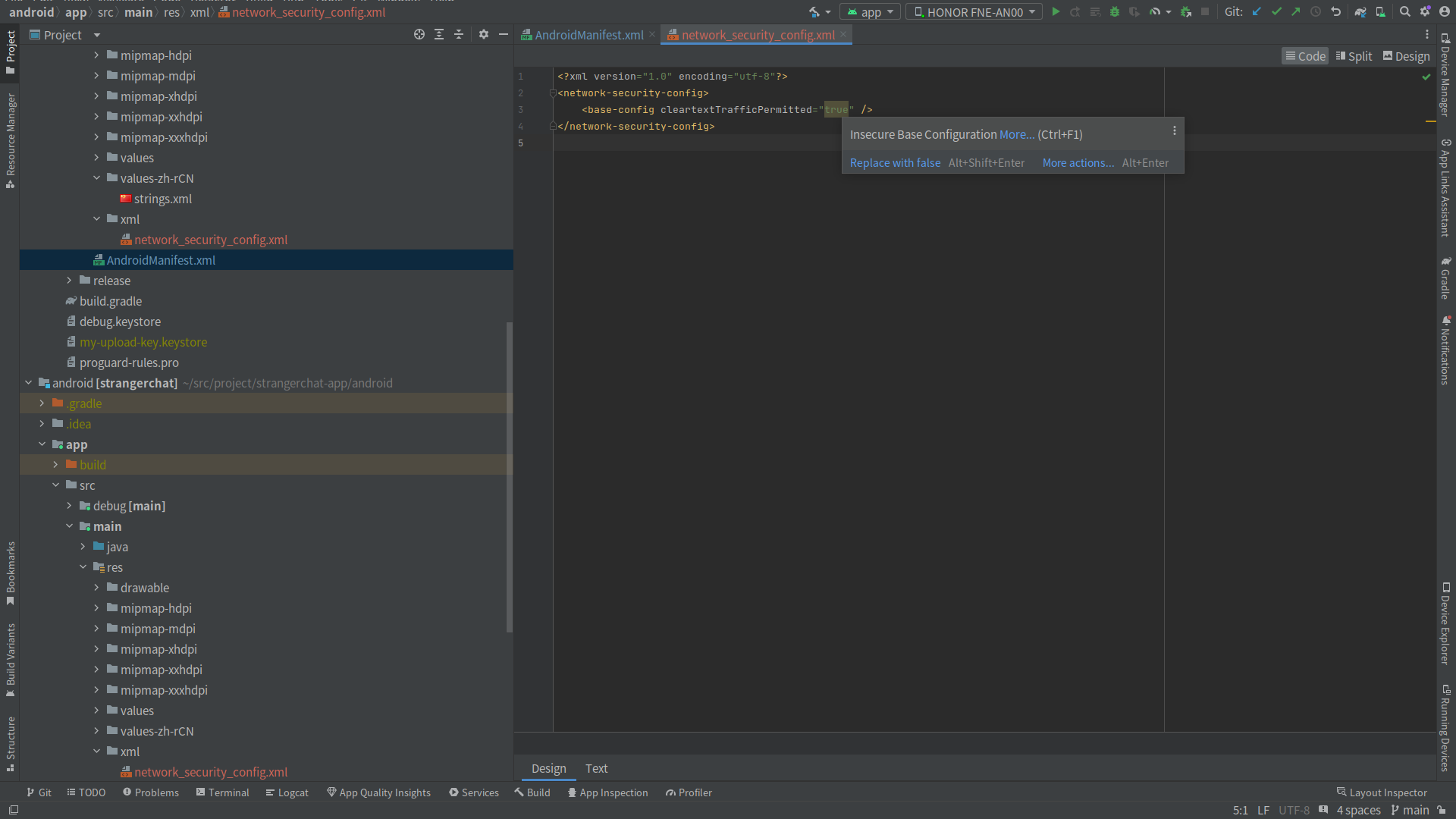Open the HONOR FNE-AN00 device dropdown
Screen dimensions: 1456x819
974,12
